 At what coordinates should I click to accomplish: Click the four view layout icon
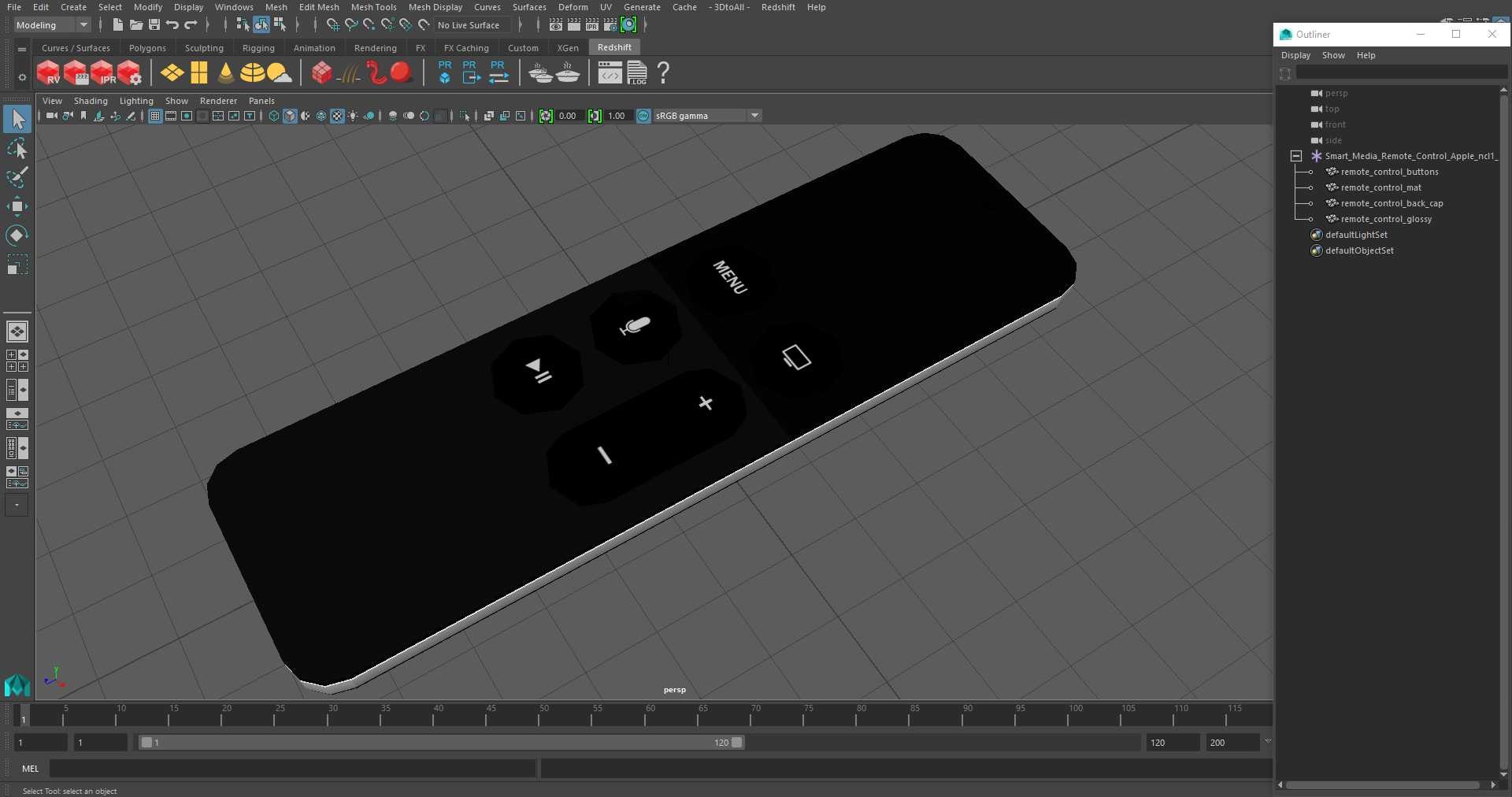[17, 361]
